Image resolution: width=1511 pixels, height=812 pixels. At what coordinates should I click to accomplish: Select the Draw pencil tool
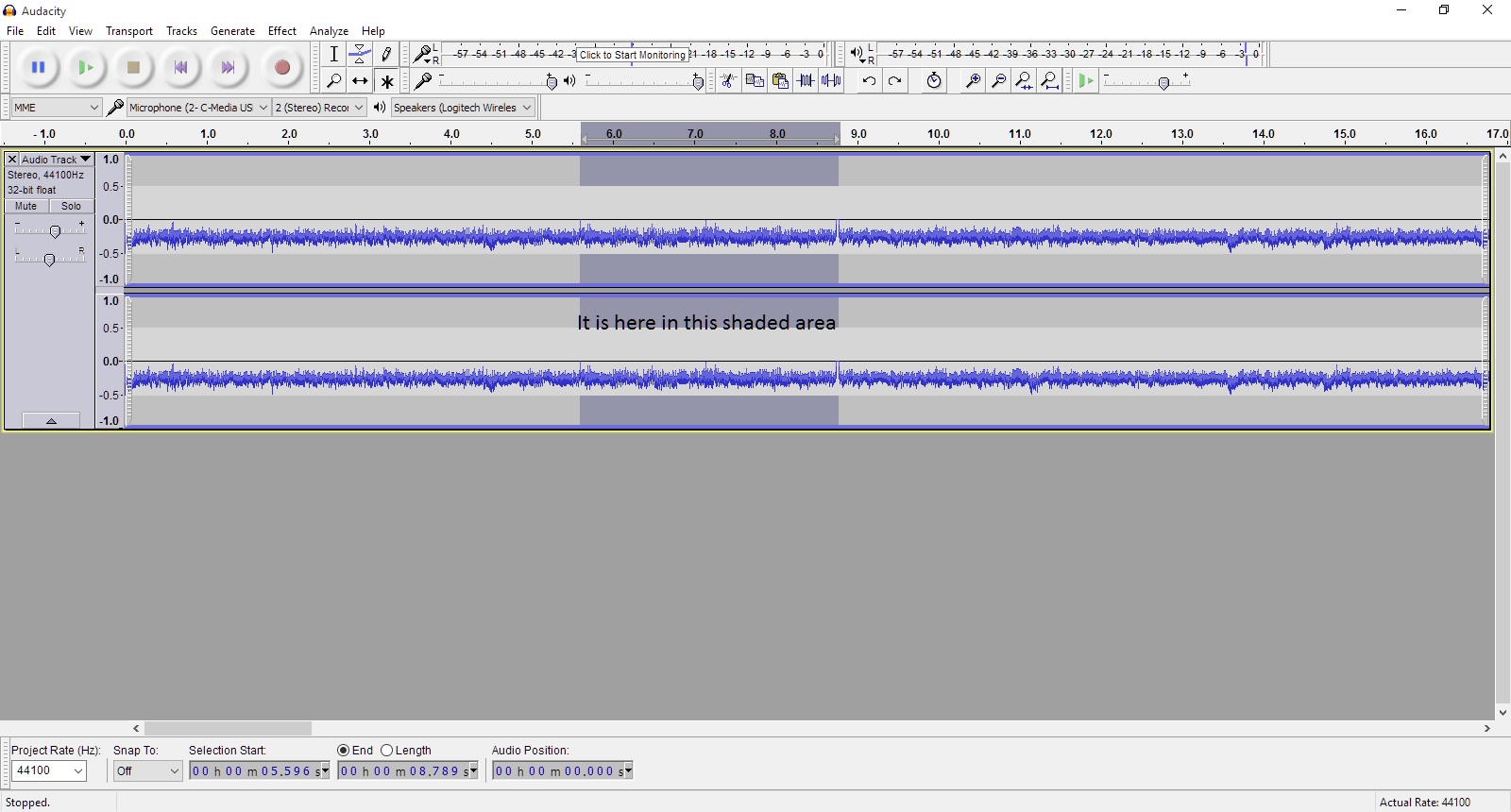coord(386,55)
